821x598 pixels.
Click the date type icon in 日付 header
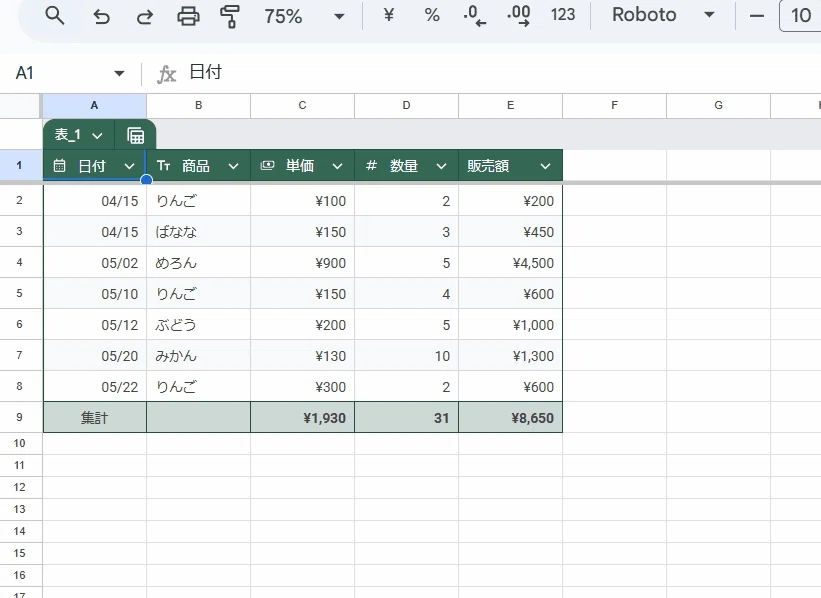(x=60, y=166)
